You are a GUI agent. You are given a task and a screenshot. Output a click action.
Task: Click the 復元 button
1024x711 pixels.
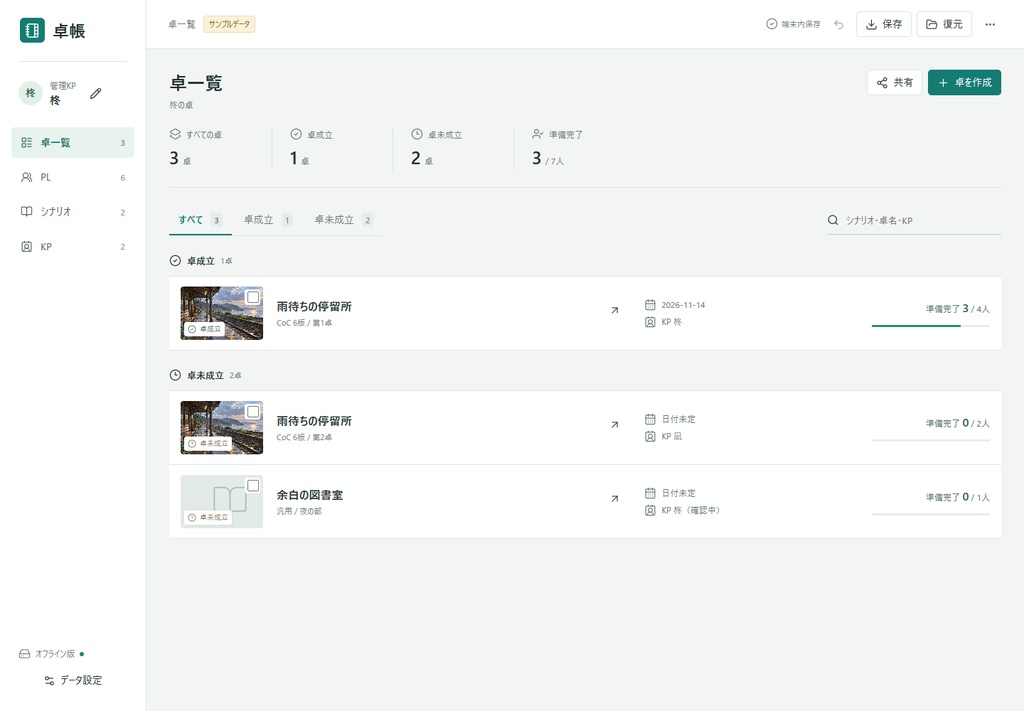(944, 24)
